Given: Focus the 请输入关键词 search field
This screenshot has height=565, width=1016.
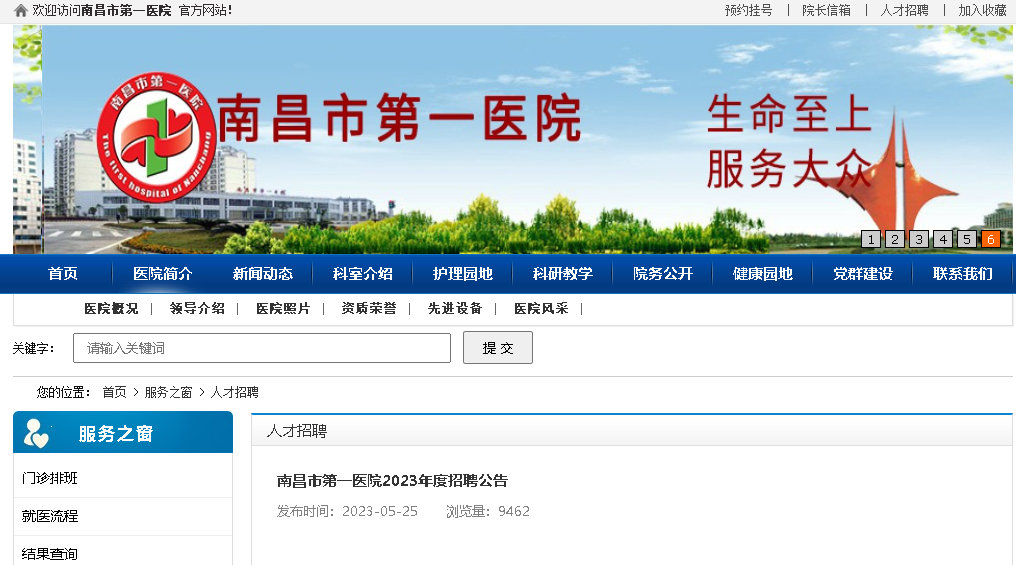Looking at the screenshot, I should tap(262, 348).
